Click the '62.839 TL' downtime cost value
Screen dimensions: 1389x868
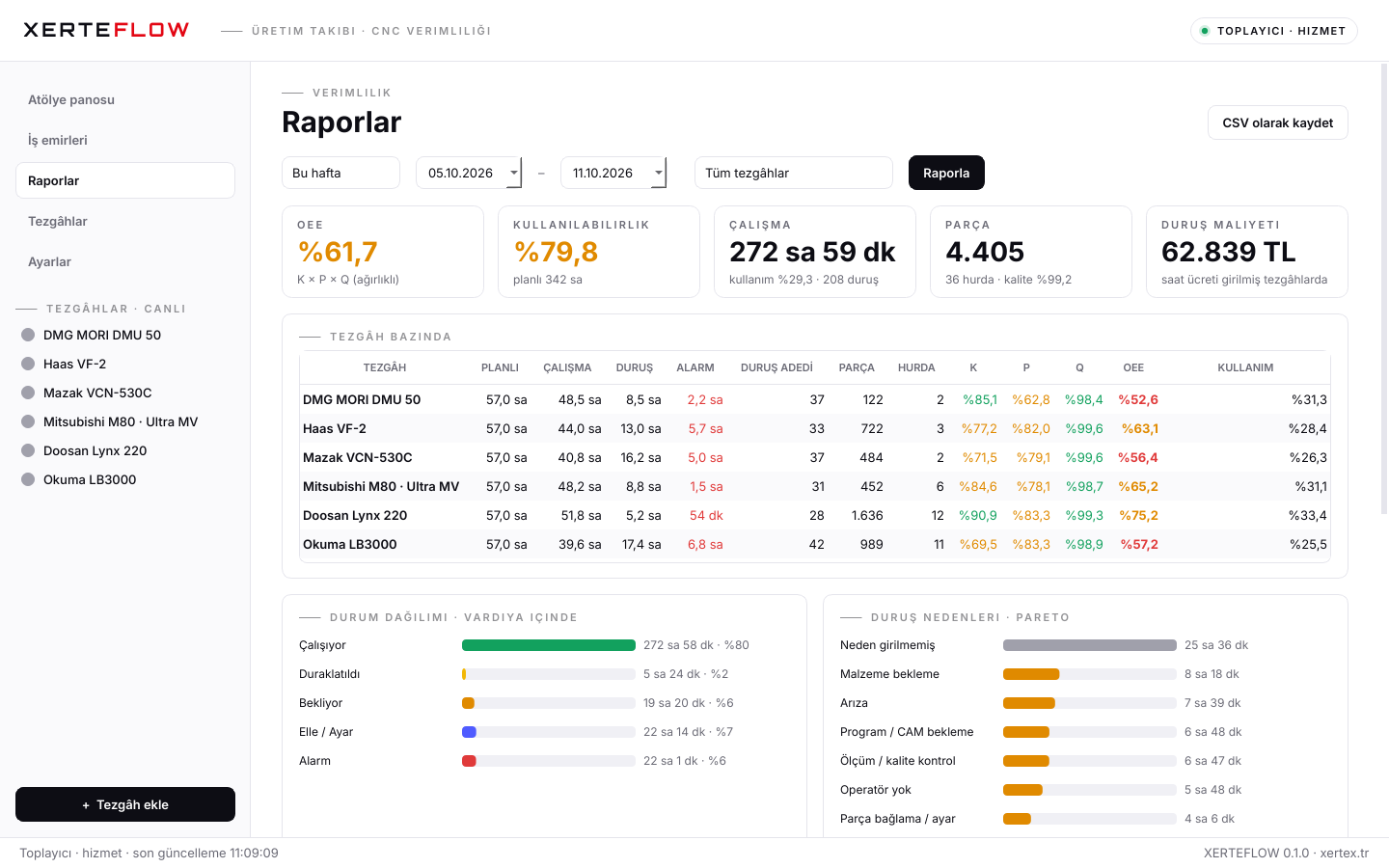pyautogui.click(x=1228, y=252)
